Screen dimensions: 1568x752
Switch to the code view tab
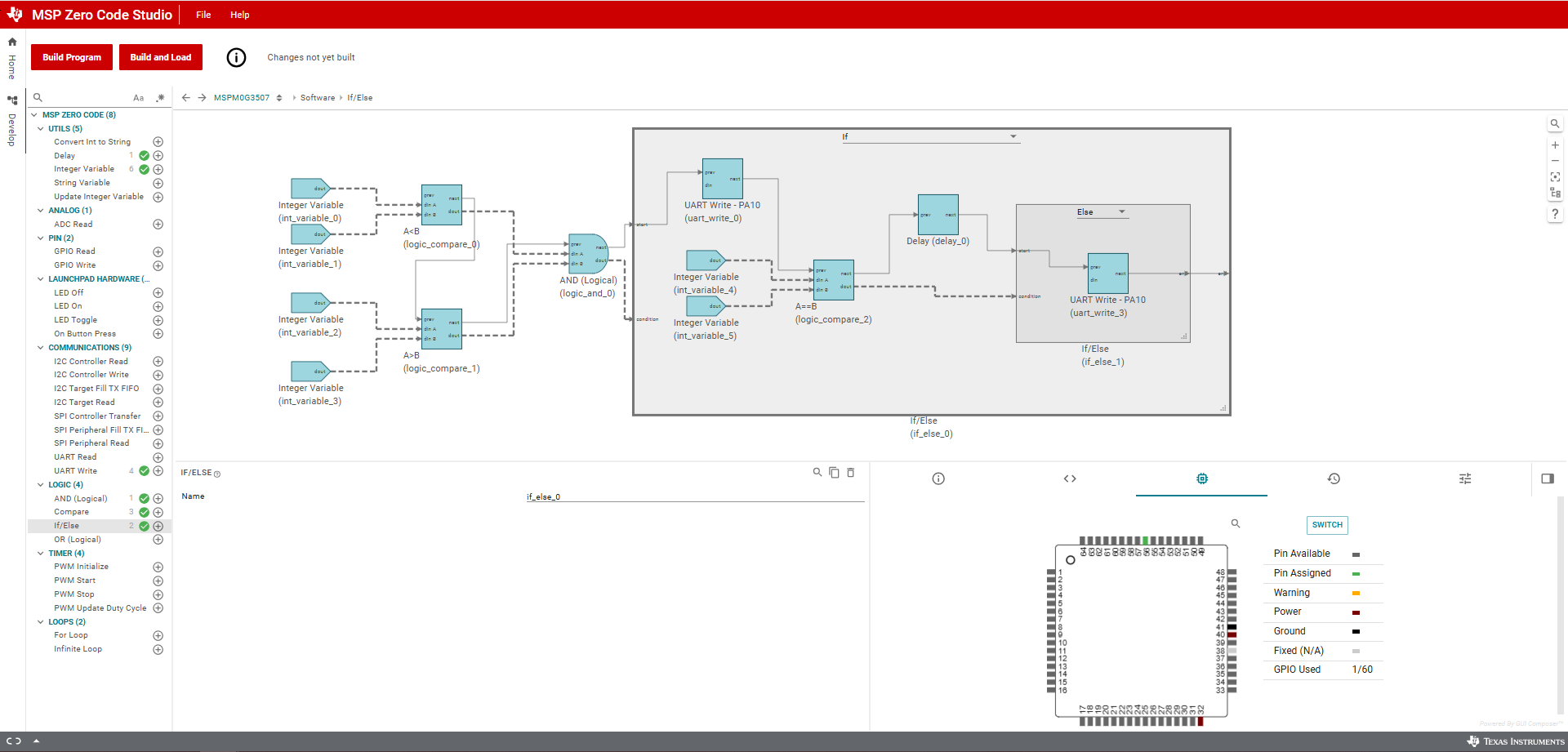[1070, 478]
